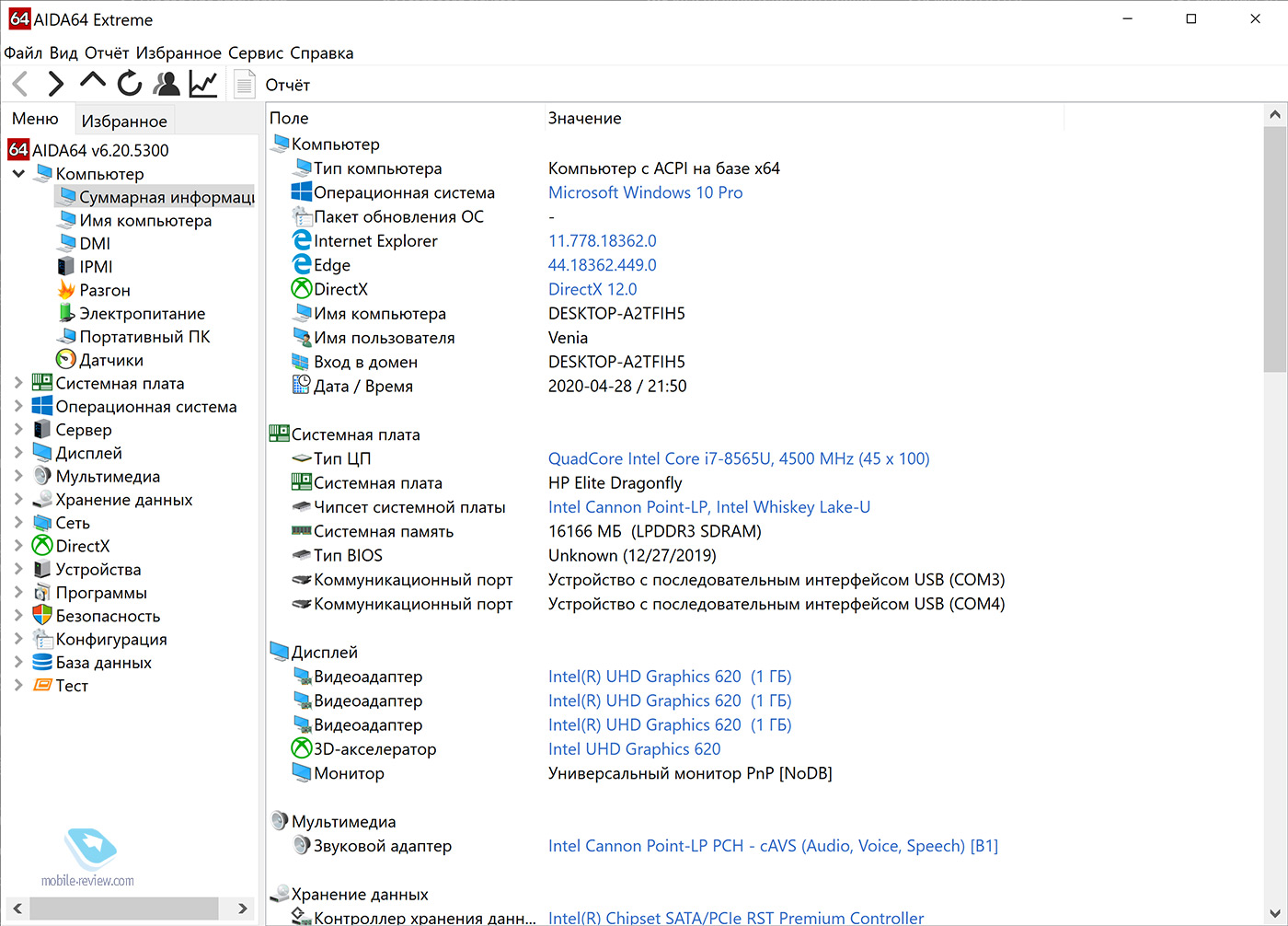This screenshot has height=926, width=1288.
Task: Open Intel Cannon Point-LP, Intel Whiskey Lake-U link
Action: coord(708,507)
